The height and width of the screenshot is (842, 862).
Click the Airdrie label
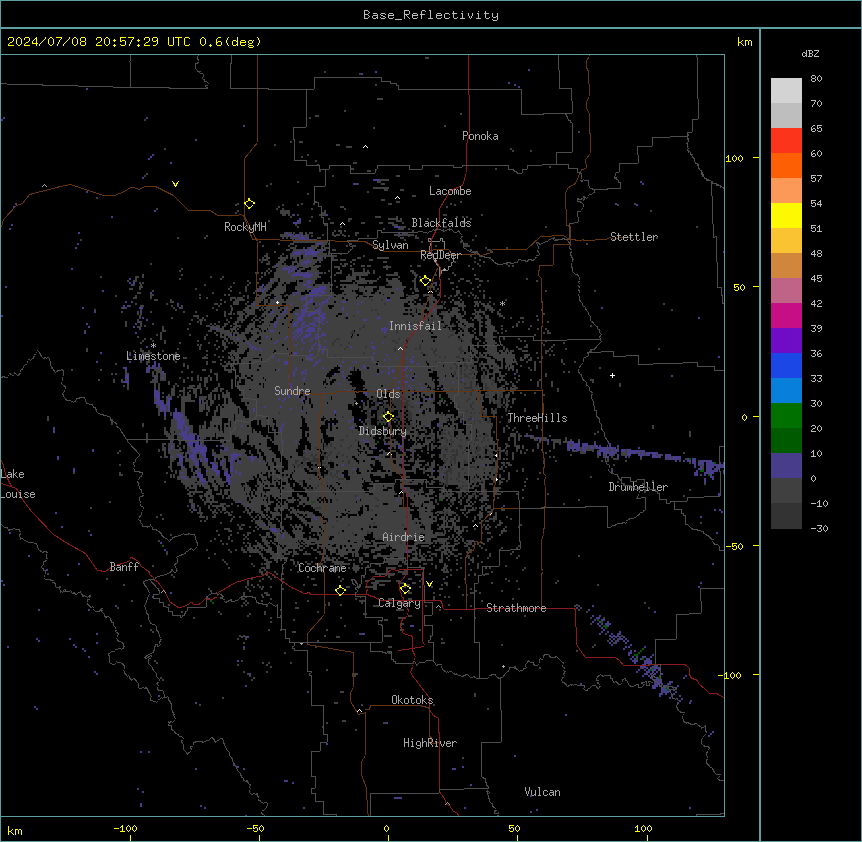(404, 537)
